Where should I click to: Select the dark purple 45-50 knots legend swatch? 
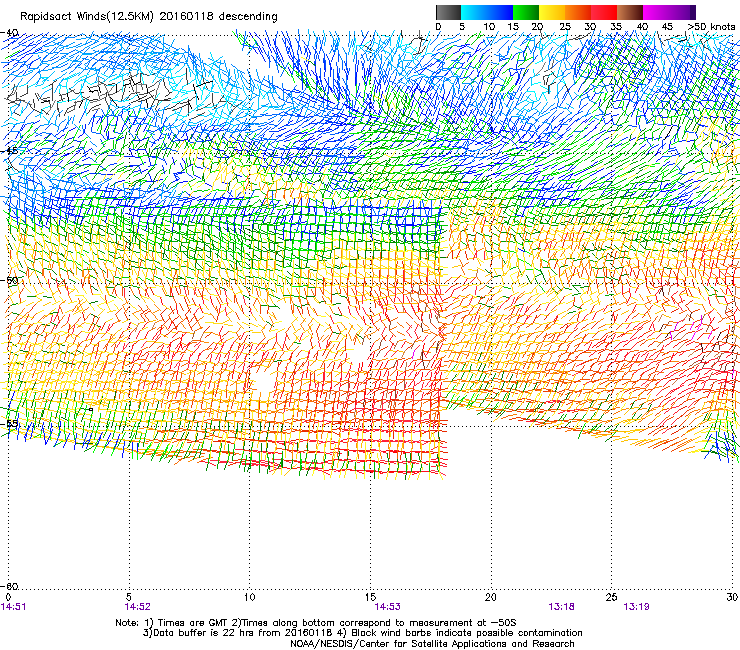click(682, 12)
